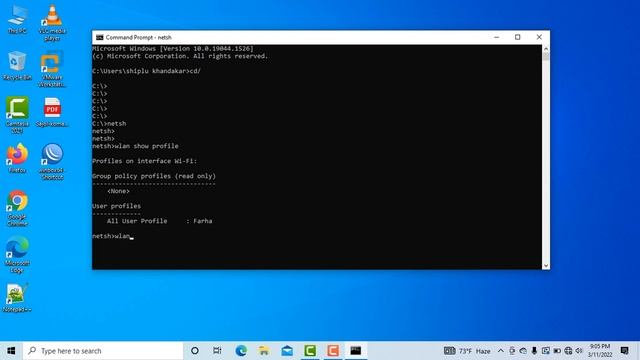Launch Notepad++ from desktop
The height and width of the screenshot is (360, 640).
(17, 298)
